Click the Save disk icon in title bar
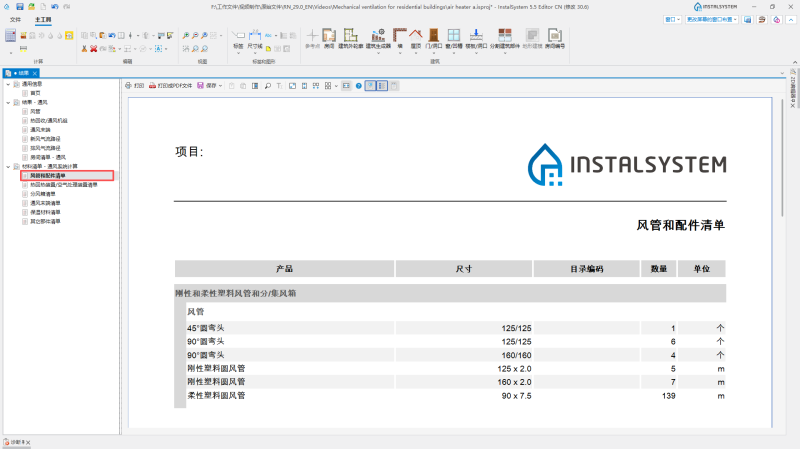Viewport: 800px width, 449px height. [19, 7]
